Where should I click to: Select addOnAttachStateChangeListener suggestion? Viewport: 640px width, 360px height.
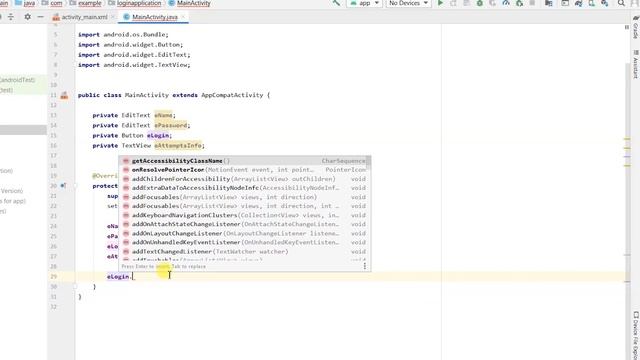[244, 224]
